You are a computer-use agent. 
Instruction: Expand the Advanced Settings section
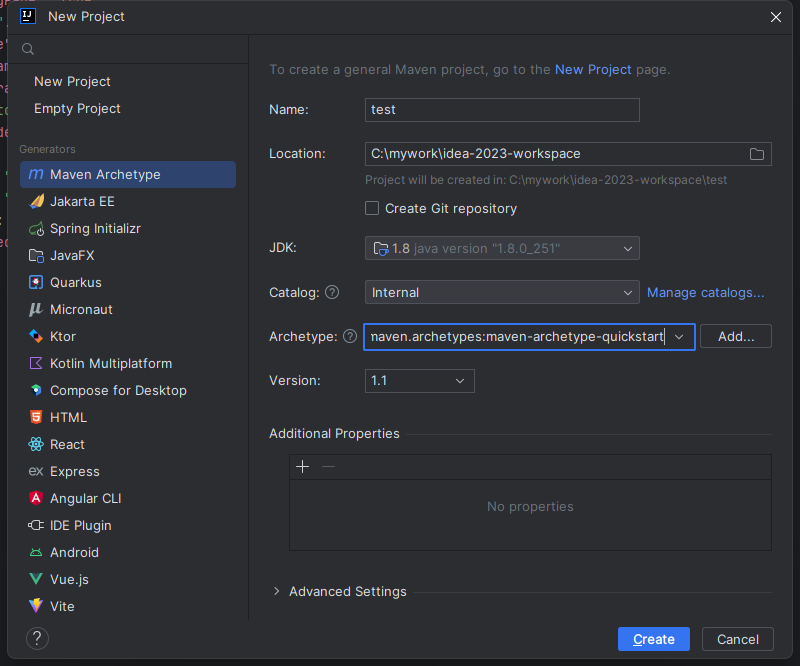pyautogui.click(x=277, y=591)
